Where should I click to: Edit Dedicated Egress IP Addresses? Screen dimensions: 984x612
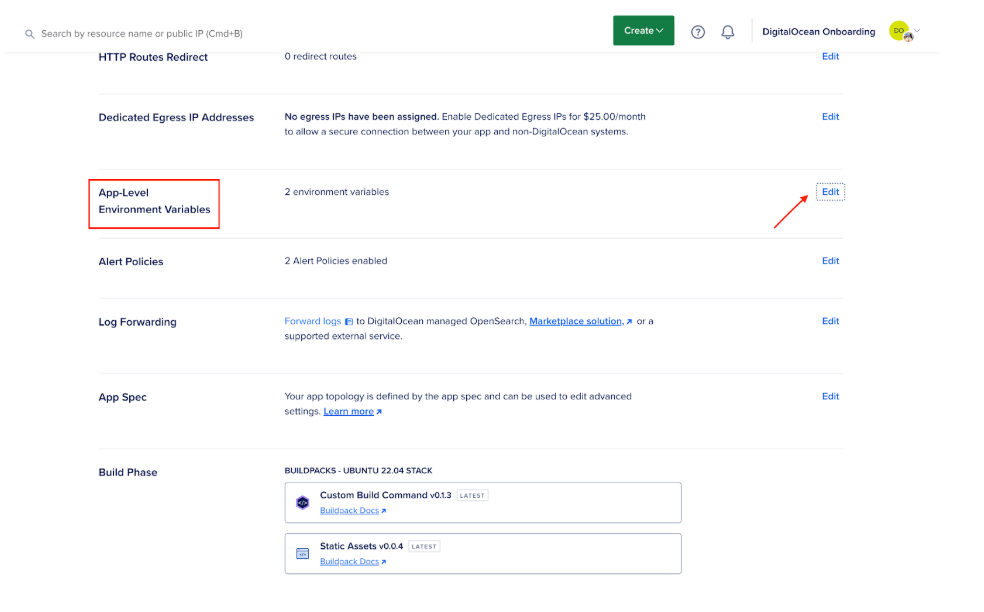[830, 117]
